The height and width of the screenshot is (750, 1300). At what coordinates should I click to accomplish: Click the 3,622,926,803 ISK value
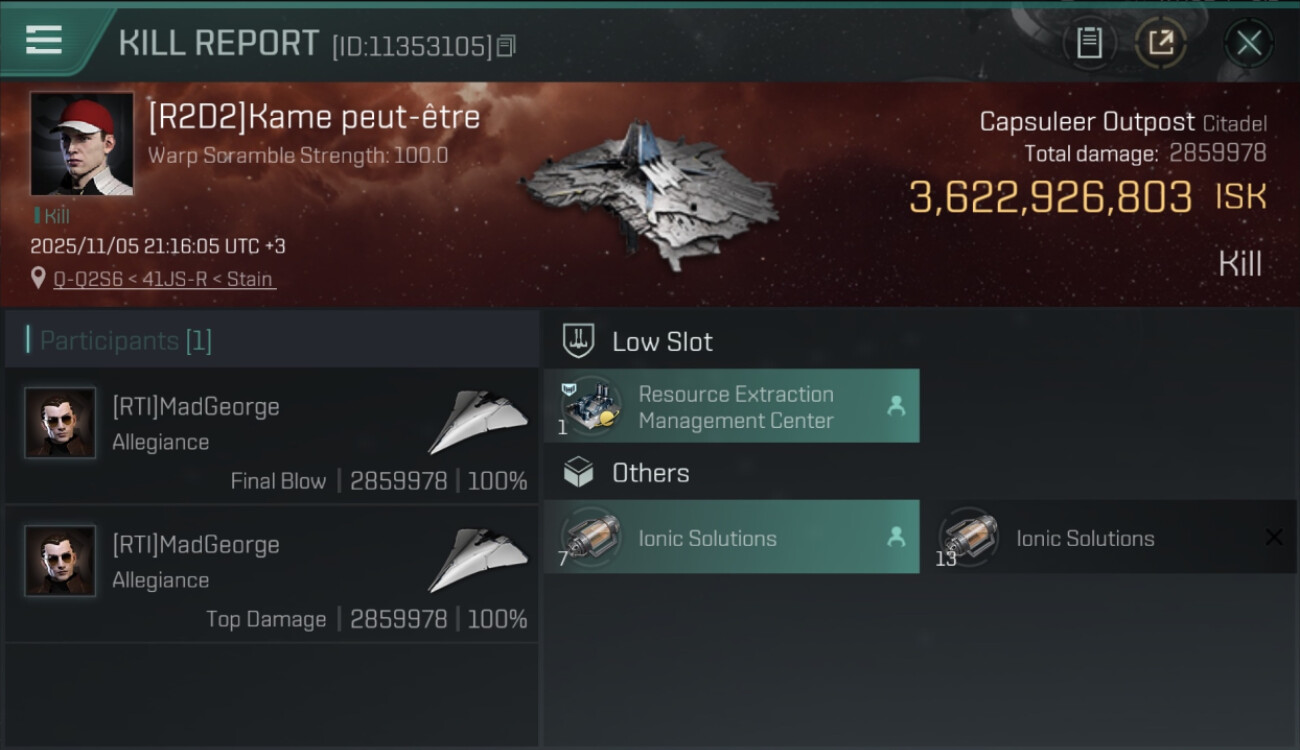click(x=1050, y=197)
